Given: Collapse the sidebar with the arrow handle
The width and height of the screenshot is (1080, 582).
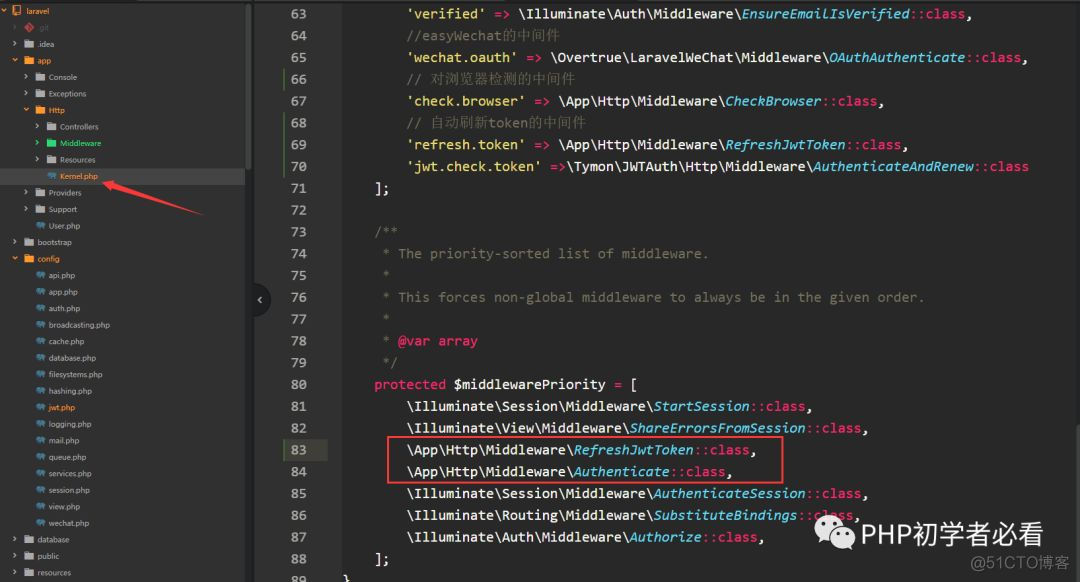Looking at the screenshot, I should [260, 300].
